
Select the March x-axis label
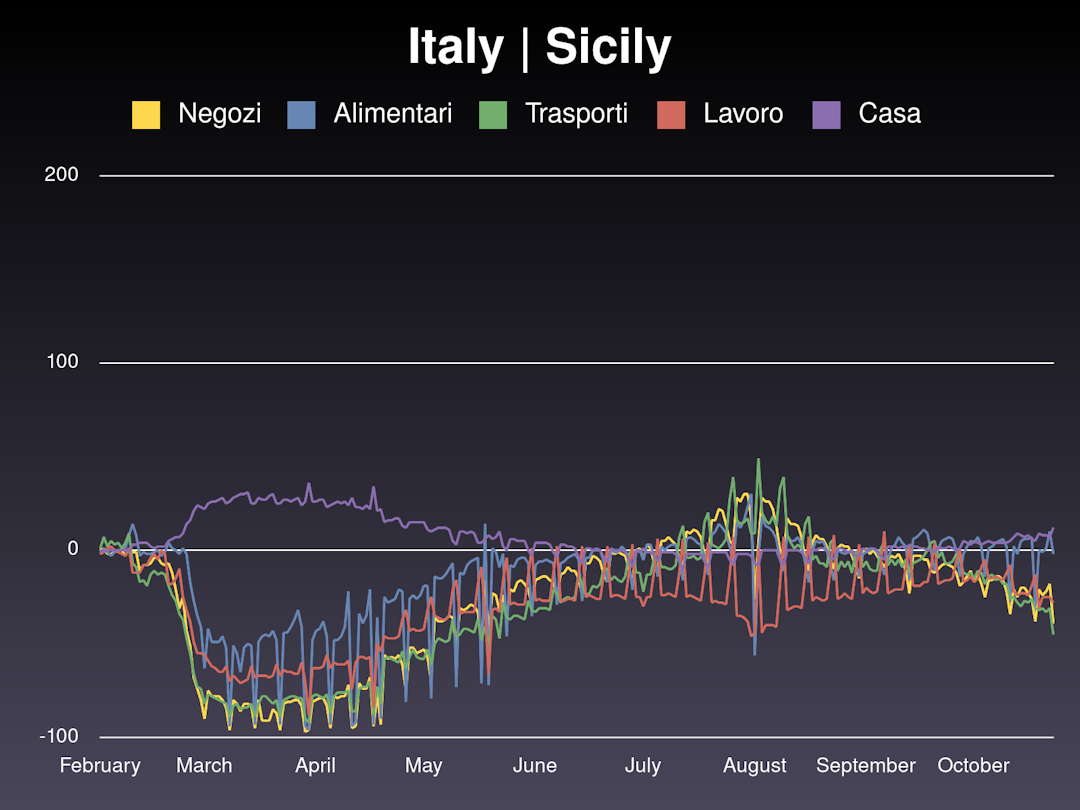204,766
